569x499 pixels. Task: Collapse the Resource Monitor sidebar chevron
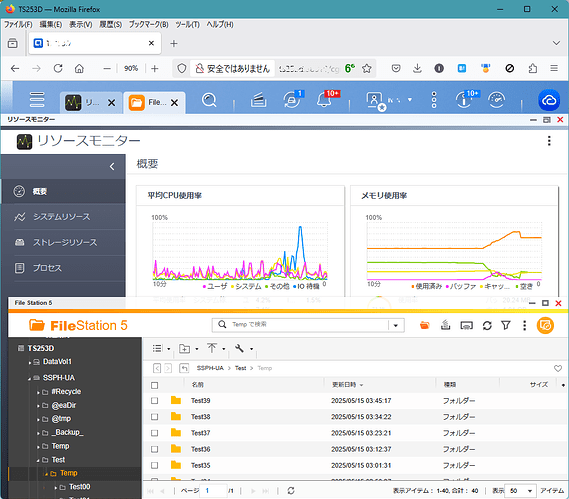pyautogui.click(x=112, y=167)
